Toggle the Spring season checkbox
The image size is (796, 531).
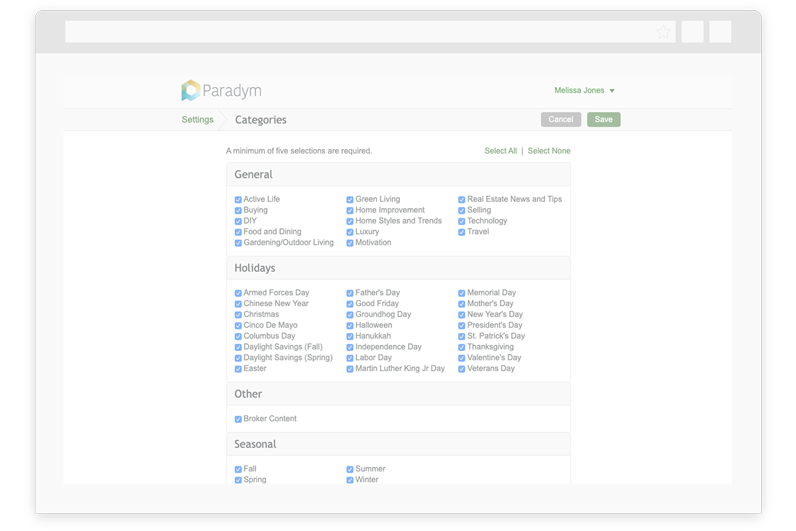238,480
